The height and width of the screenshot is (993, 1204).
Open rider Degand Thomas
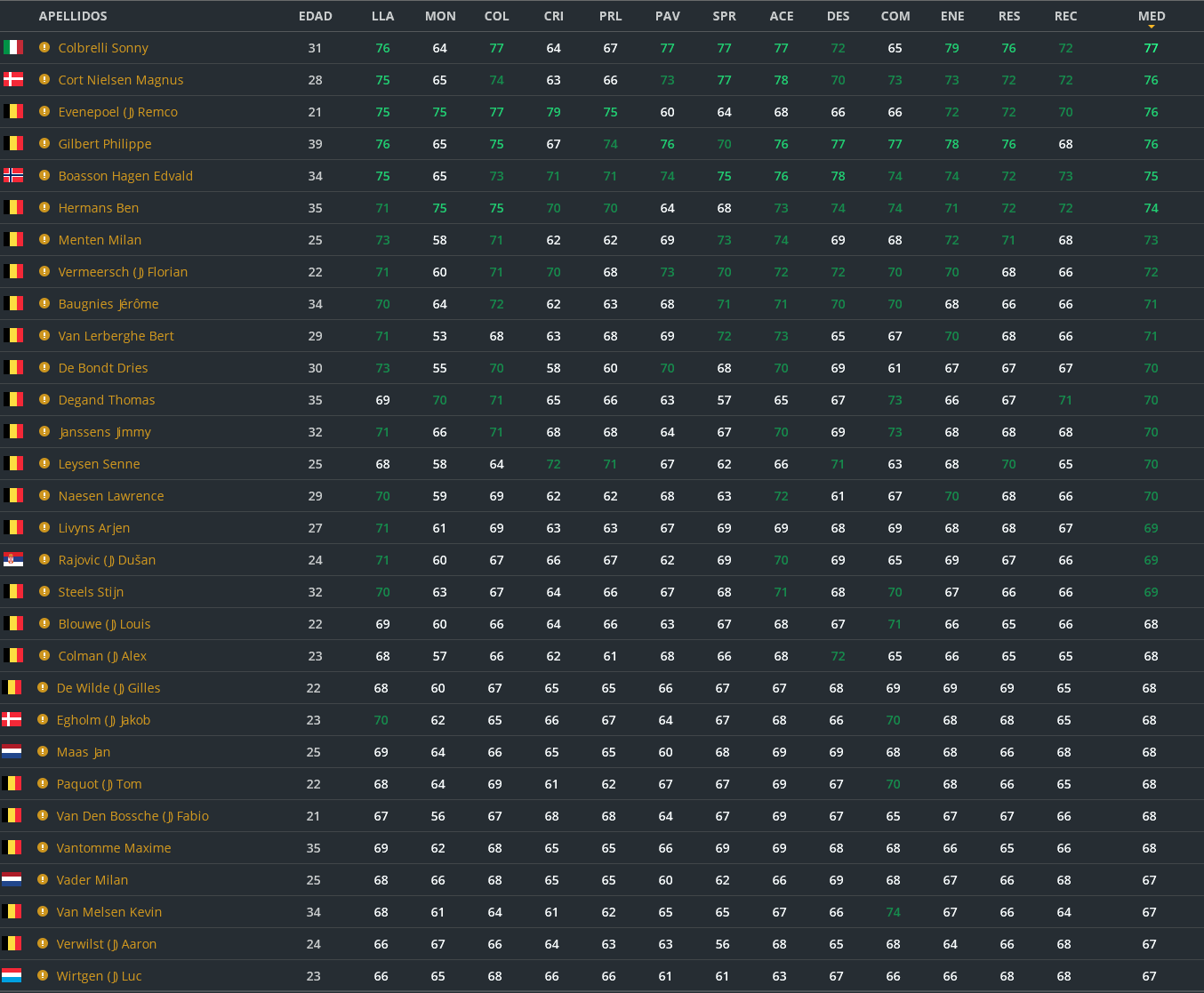click(107, 400)
